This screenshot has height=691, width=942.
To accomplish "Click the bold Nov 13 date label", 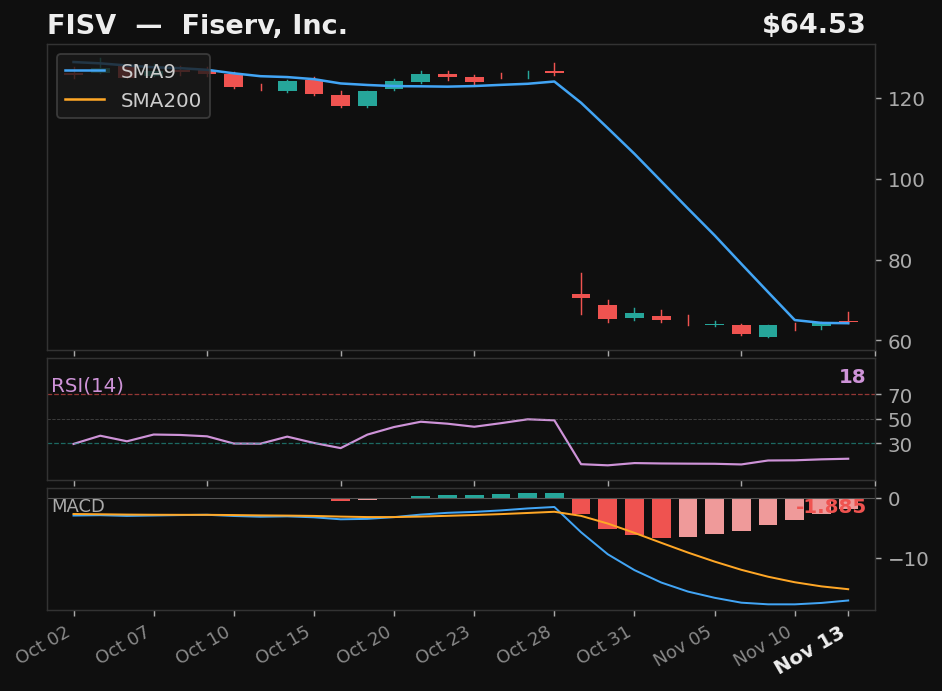I will [810, 649].
